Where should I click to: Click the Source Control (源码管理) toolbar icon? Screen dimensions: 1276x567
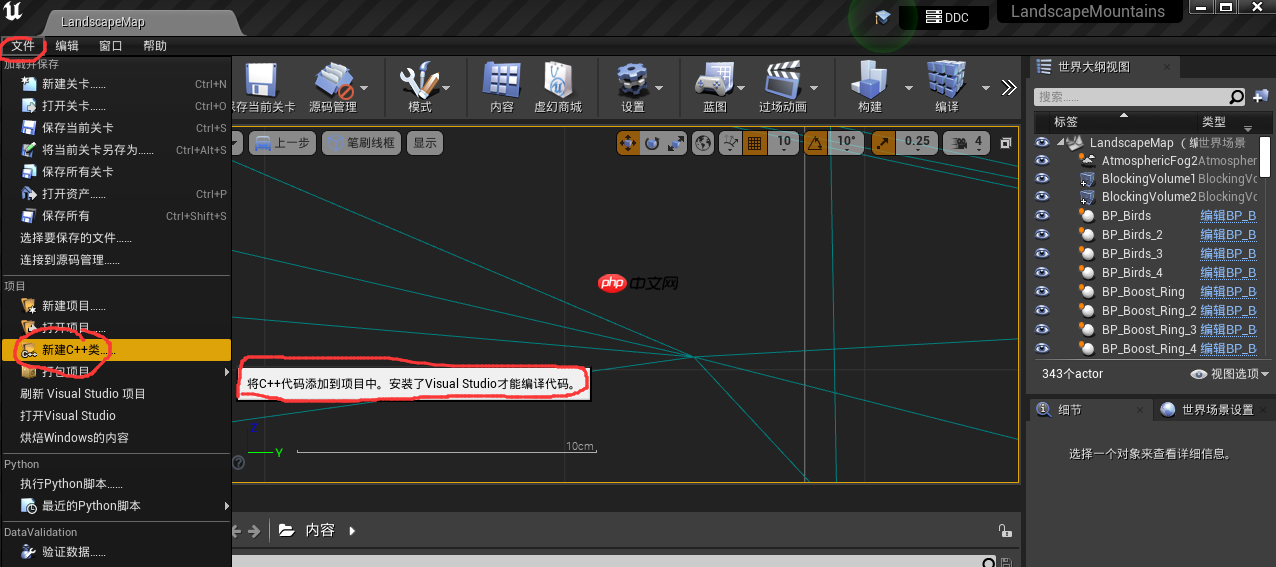[332, 80]
